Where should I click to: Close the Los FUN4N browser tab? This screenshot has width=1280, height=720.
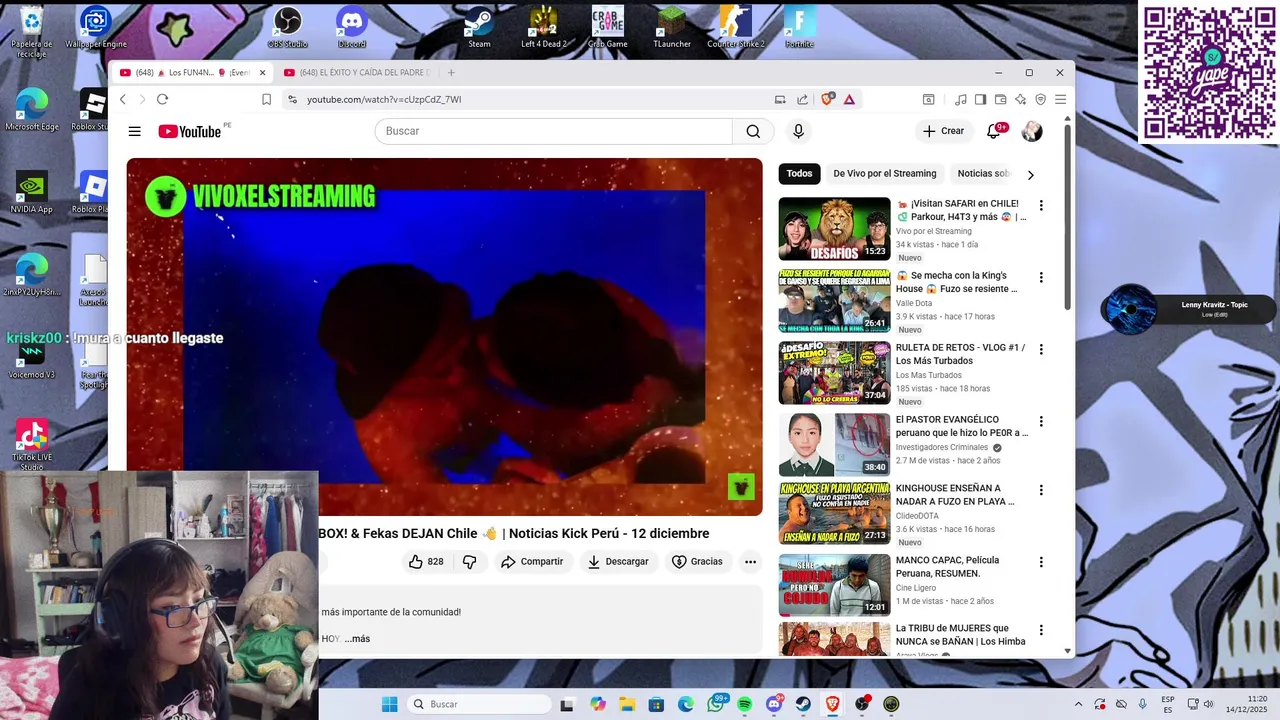point(263,72)
